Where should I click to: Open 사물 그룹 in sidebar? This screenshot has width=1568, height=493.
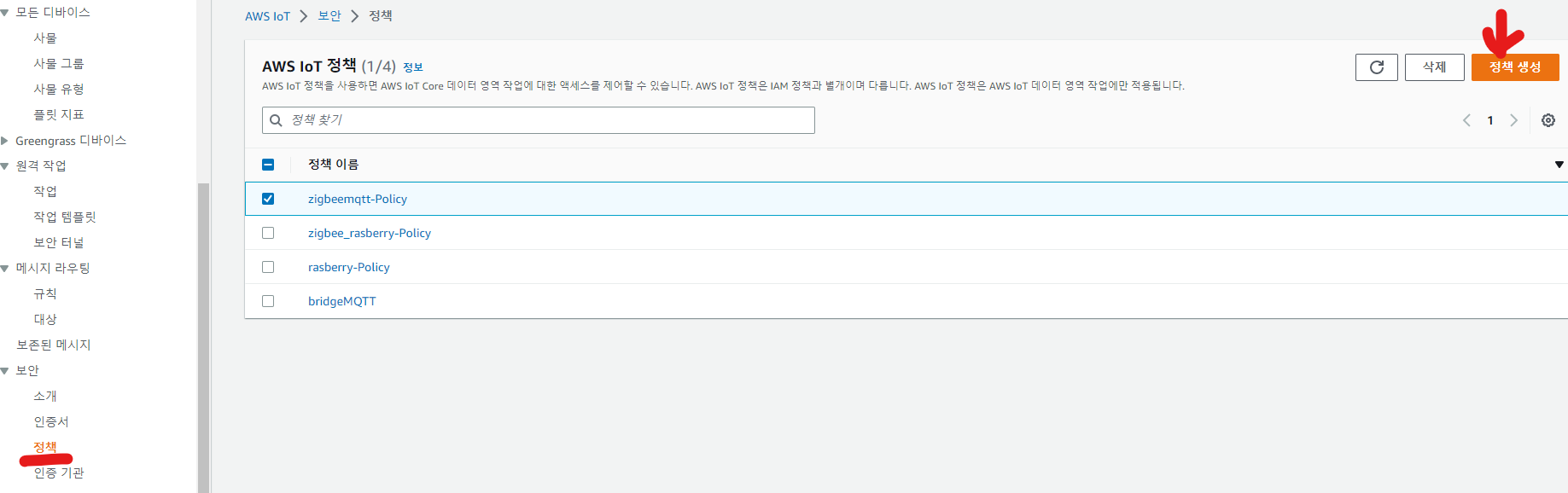pos(59,64)
